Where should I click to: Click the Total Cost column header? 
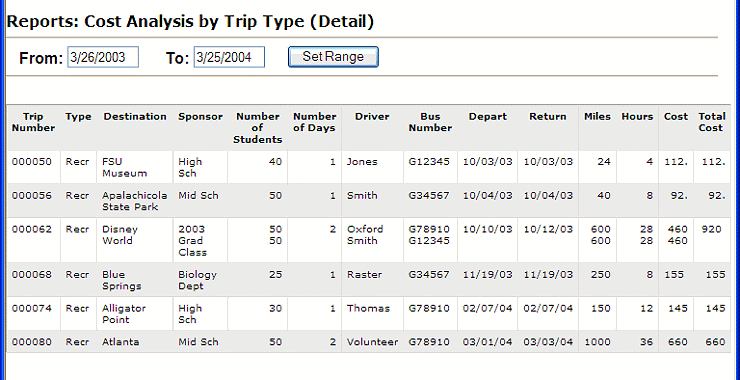(x=712, y=122)
